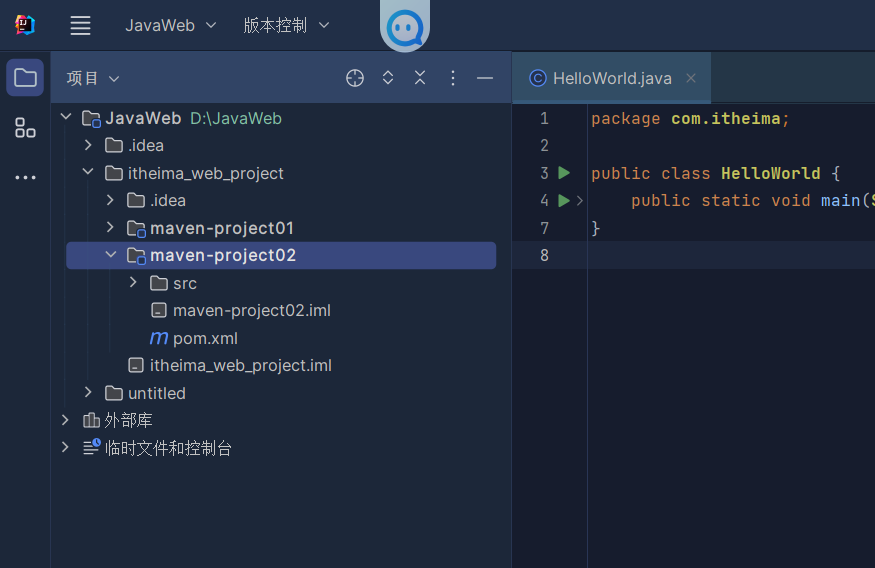Click line number 1 in the gutter

(545, 118)
